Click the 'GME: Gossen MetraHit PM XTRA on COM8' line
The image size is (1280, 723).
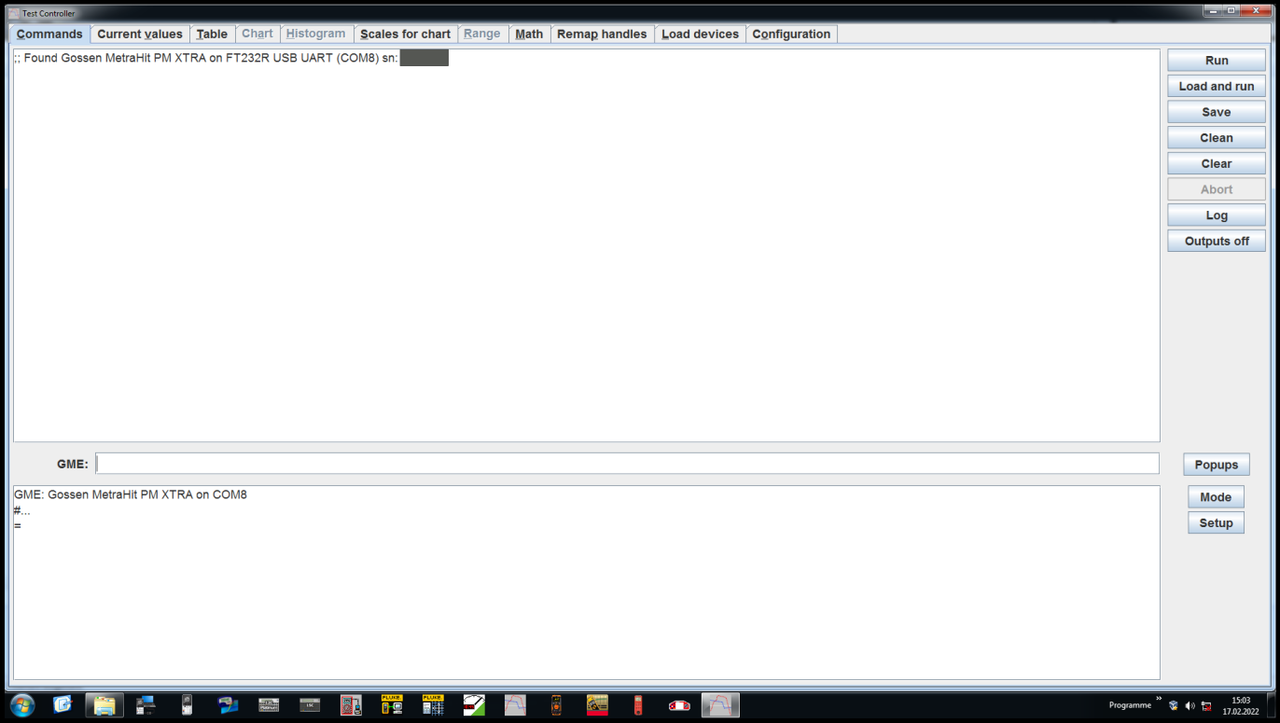tap(130, 495)
